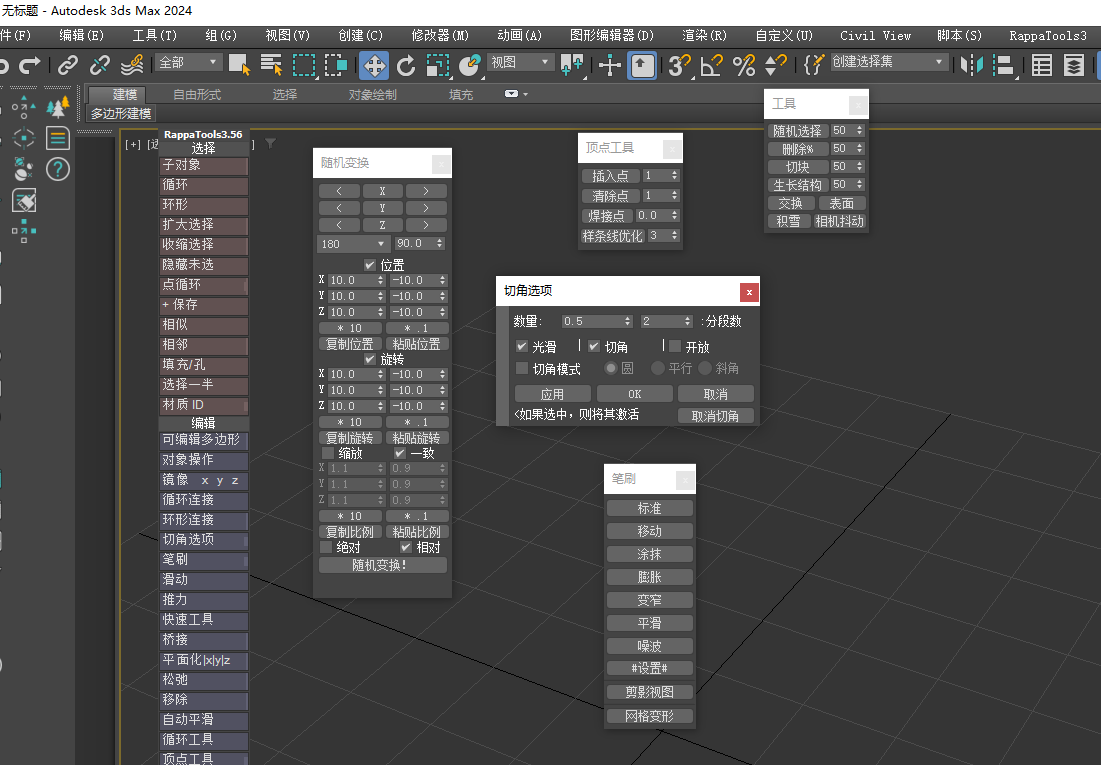
Task: Click the Redo arrow in main toolbar
Action: pos(29,65)
